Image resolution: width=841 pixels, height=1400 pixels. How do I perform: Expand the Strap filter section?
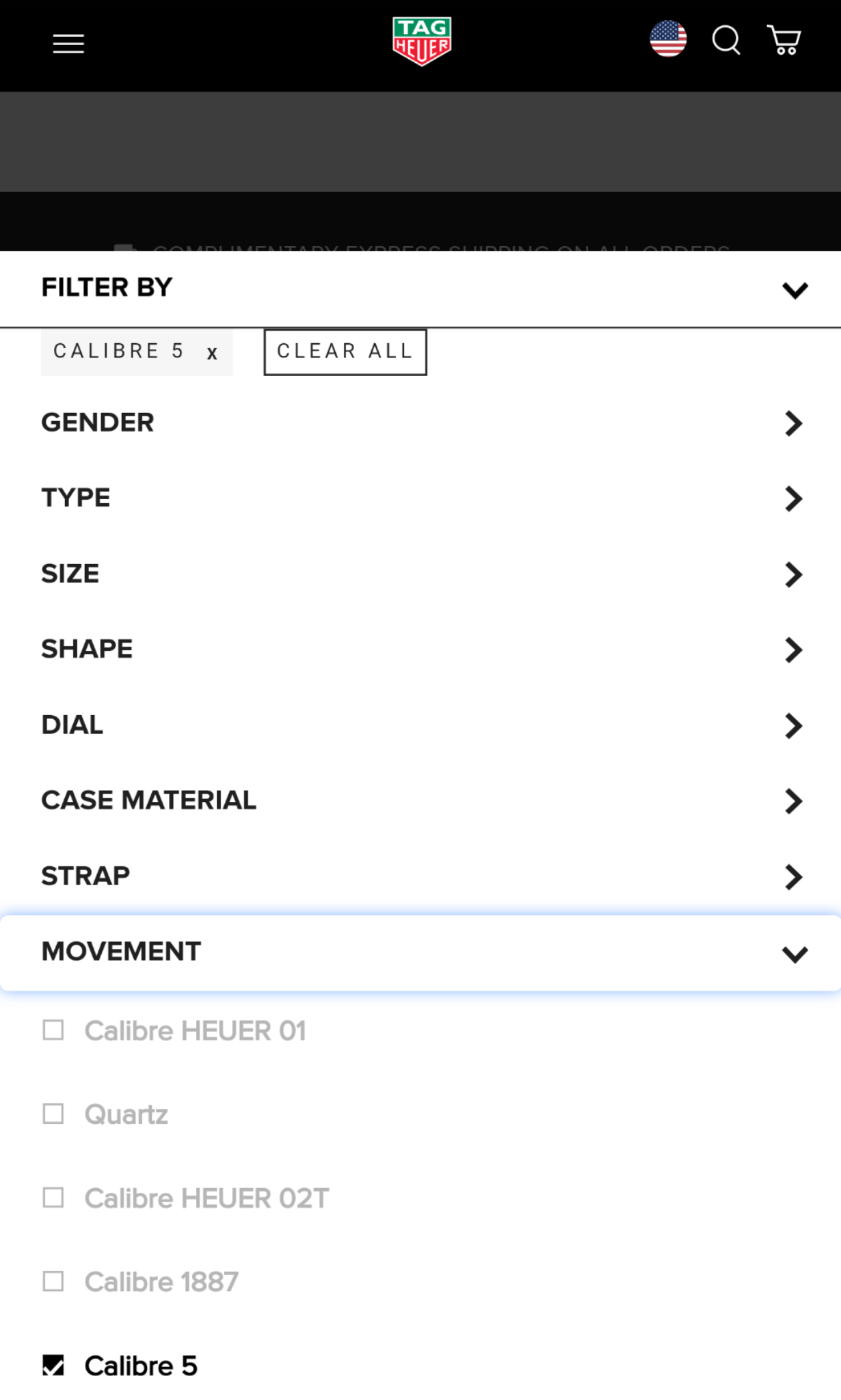pyautogui.click(x=793, y=876)
